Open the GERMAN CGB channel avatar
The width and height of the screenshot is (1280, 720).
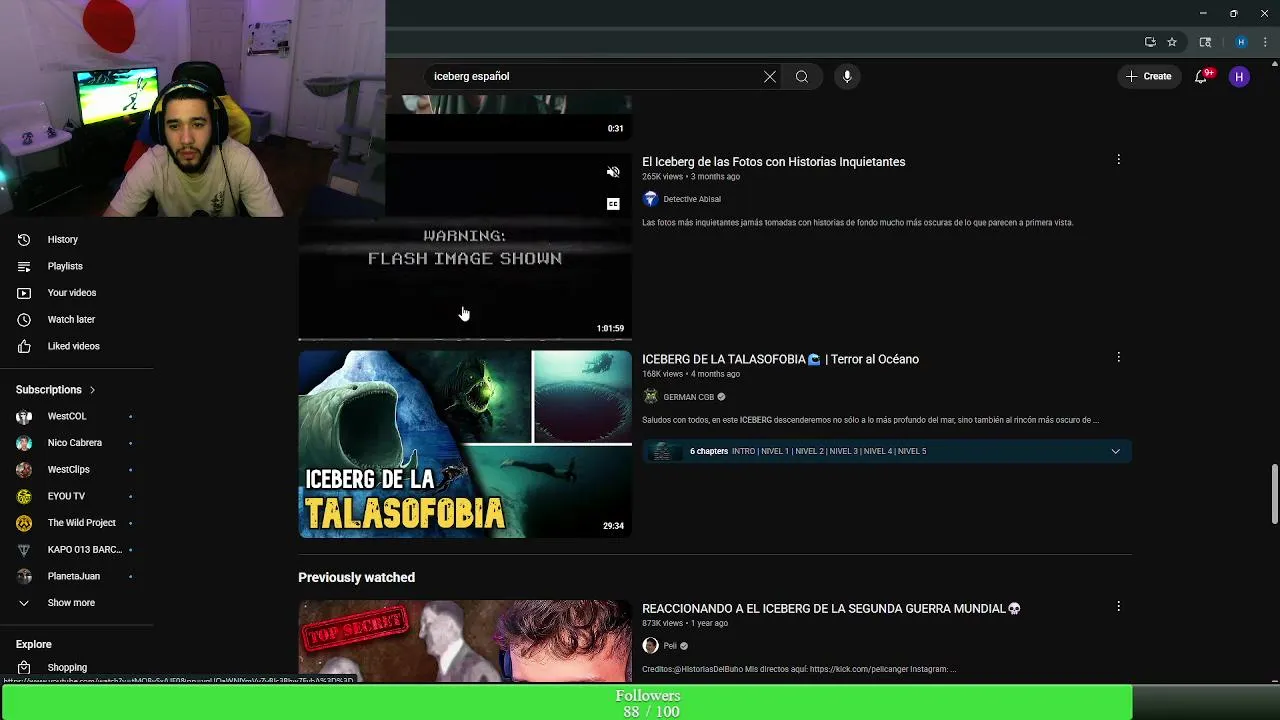650,397
